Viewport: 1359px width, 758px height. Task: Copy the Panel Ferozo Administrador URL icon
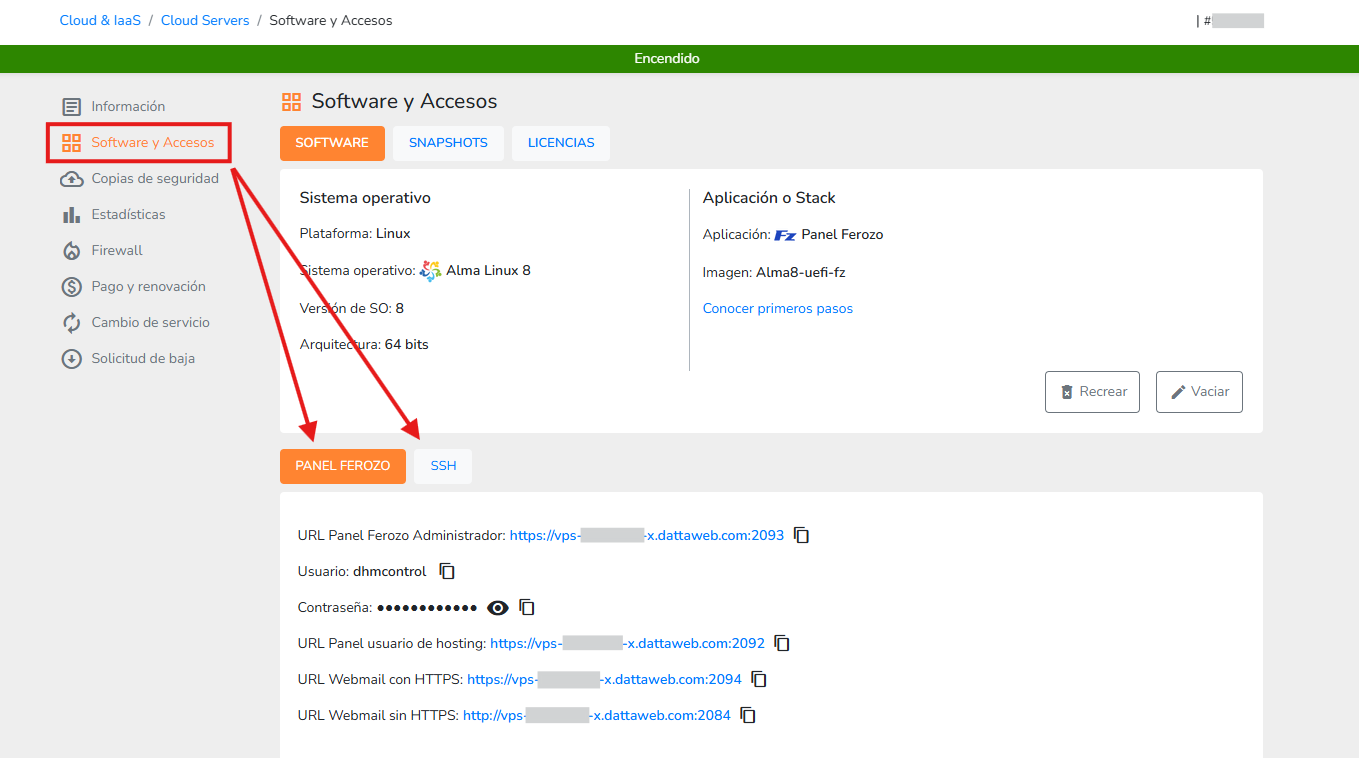801,534
